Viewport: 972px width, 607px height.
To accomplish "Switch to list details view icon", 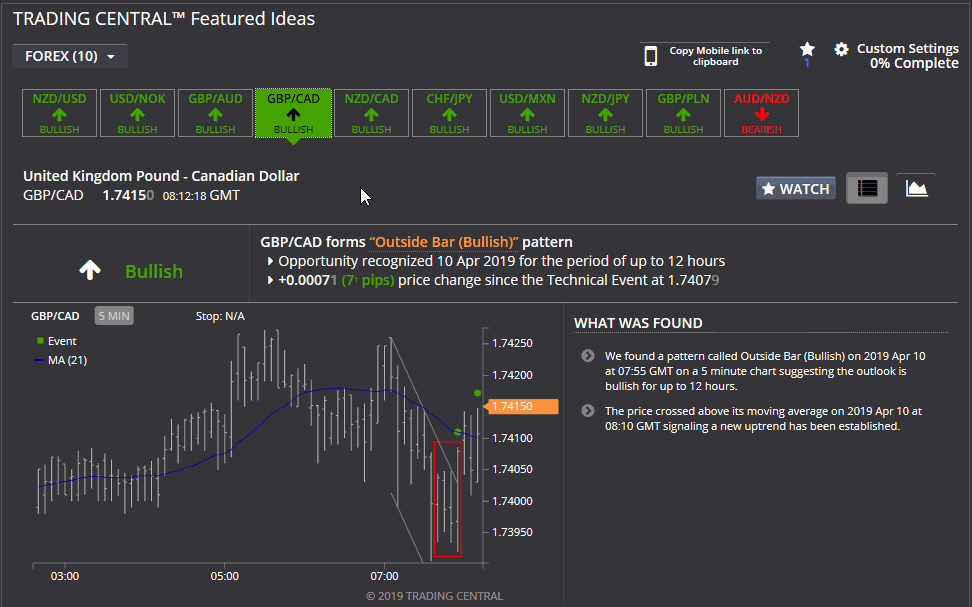I will [867, 188].
